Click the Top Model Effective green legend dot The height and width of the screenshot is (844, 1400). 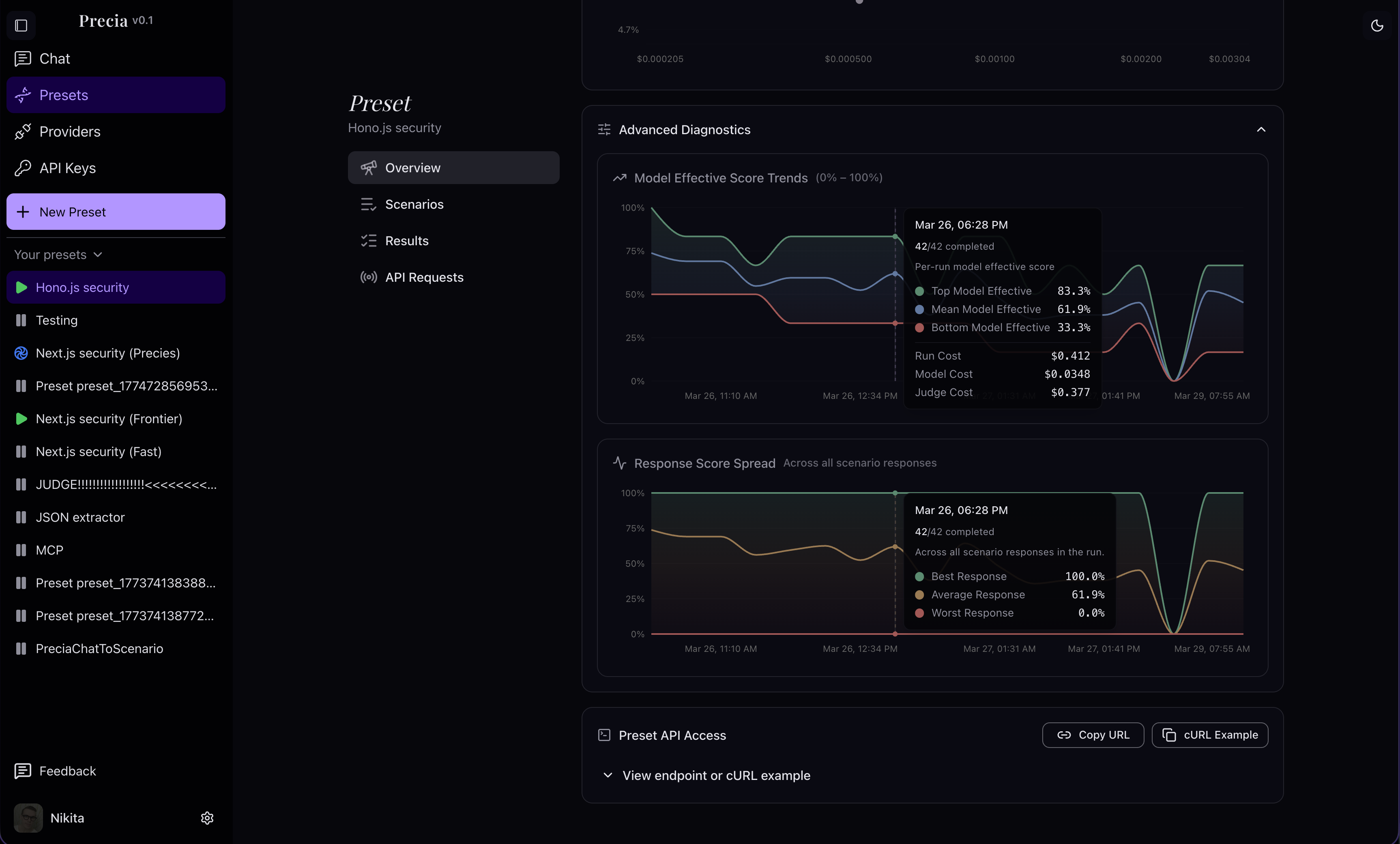coord(919,291)
